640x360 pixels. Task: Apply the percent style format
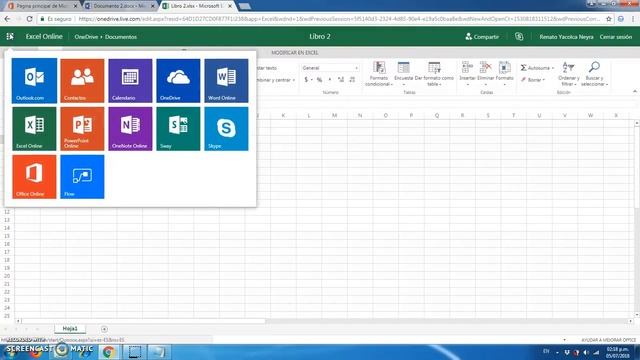click(319, 80)
